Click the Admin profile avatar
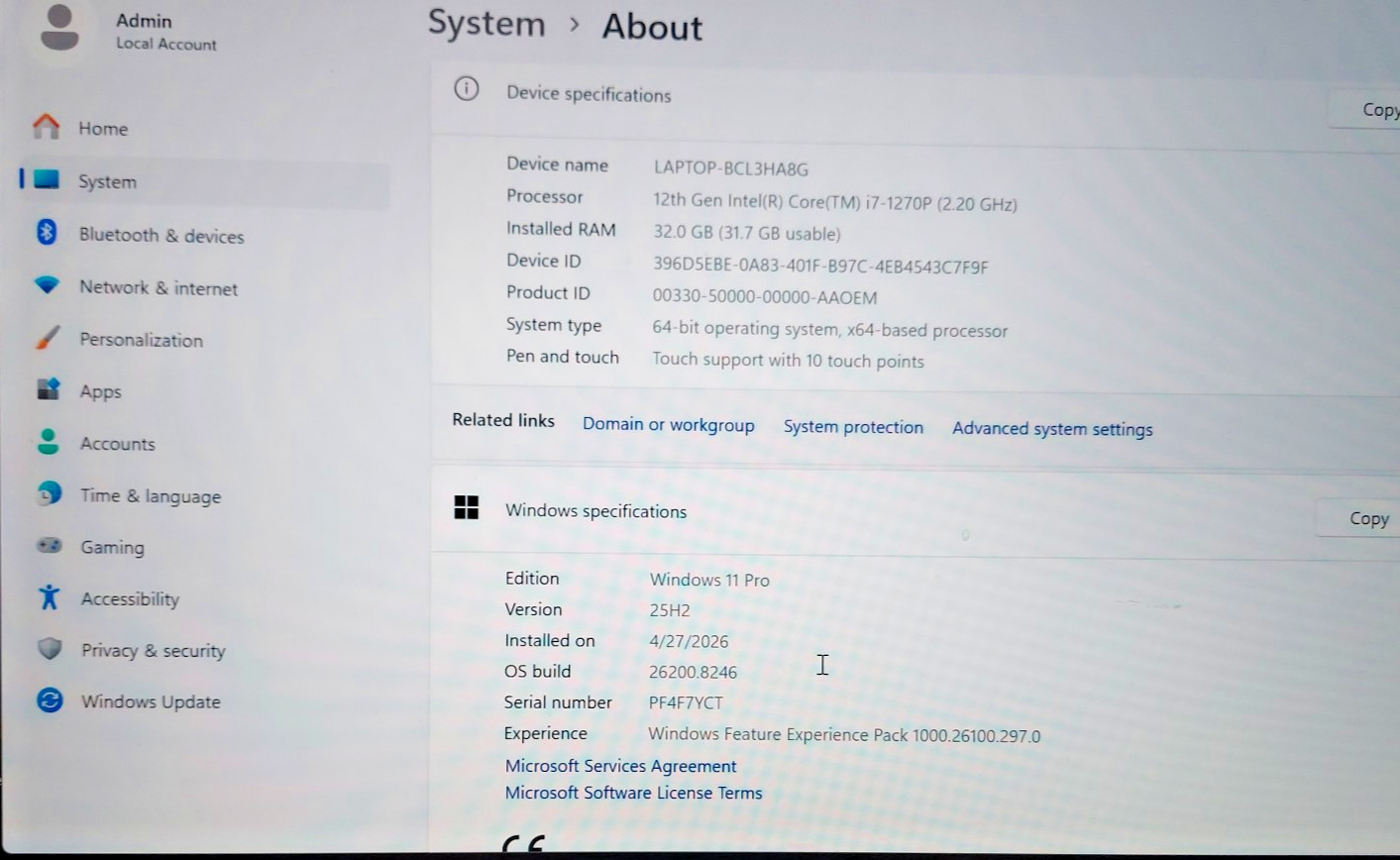 point(60,28)
